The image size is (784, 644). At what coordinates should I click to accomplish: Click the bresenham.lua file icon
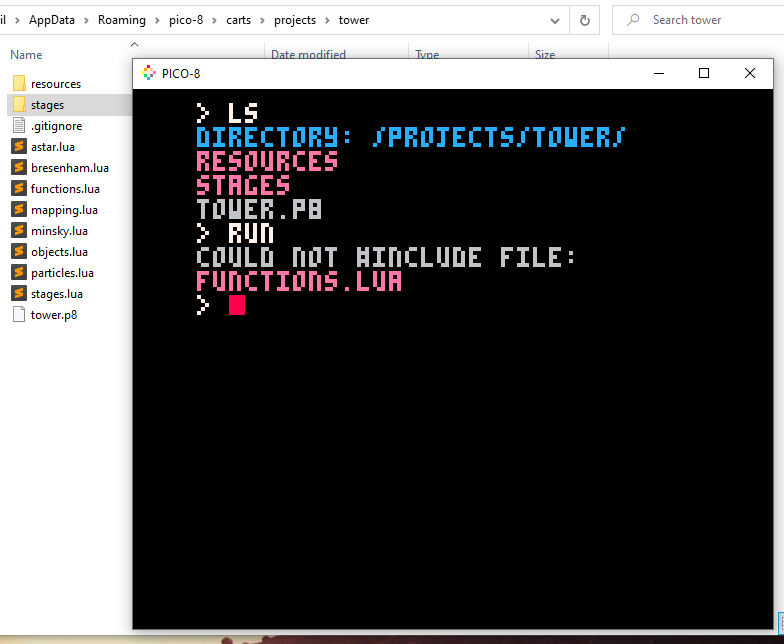click(x=19, y=168)
